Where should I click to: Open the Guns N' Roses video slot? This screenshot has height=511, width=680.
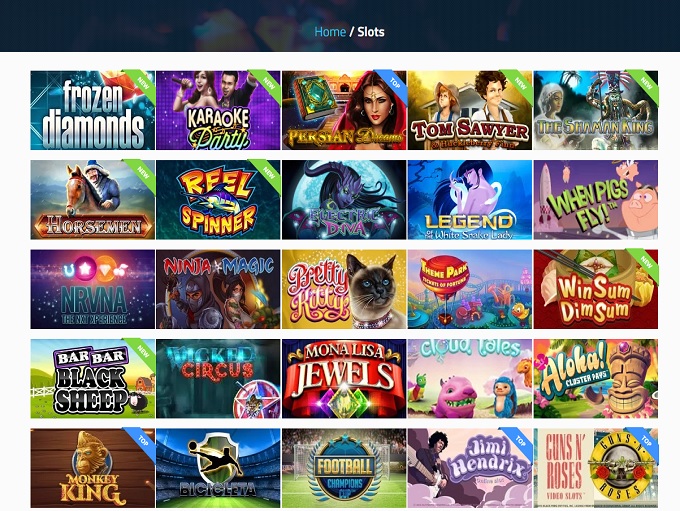pos(595,468)
